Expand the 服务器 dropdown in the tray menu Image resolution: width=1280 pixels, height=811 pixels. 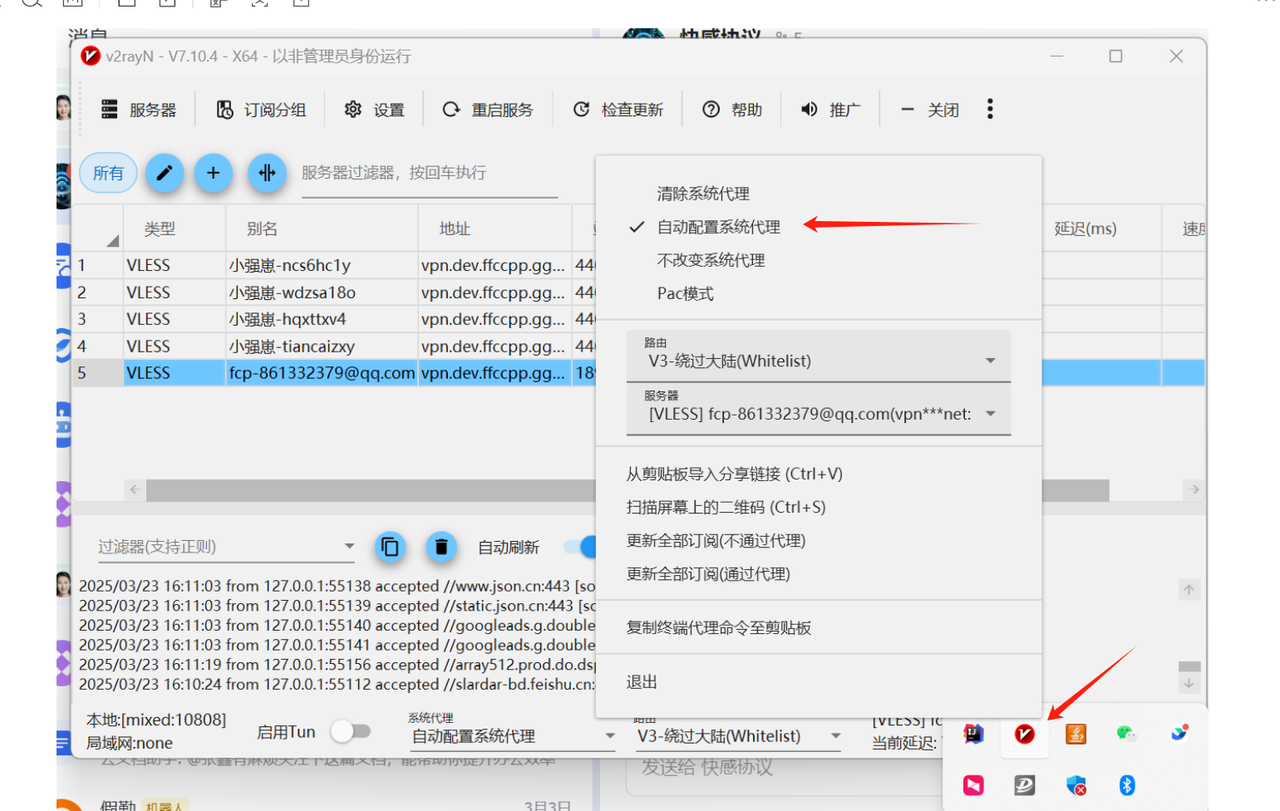(x=819, y=410)
